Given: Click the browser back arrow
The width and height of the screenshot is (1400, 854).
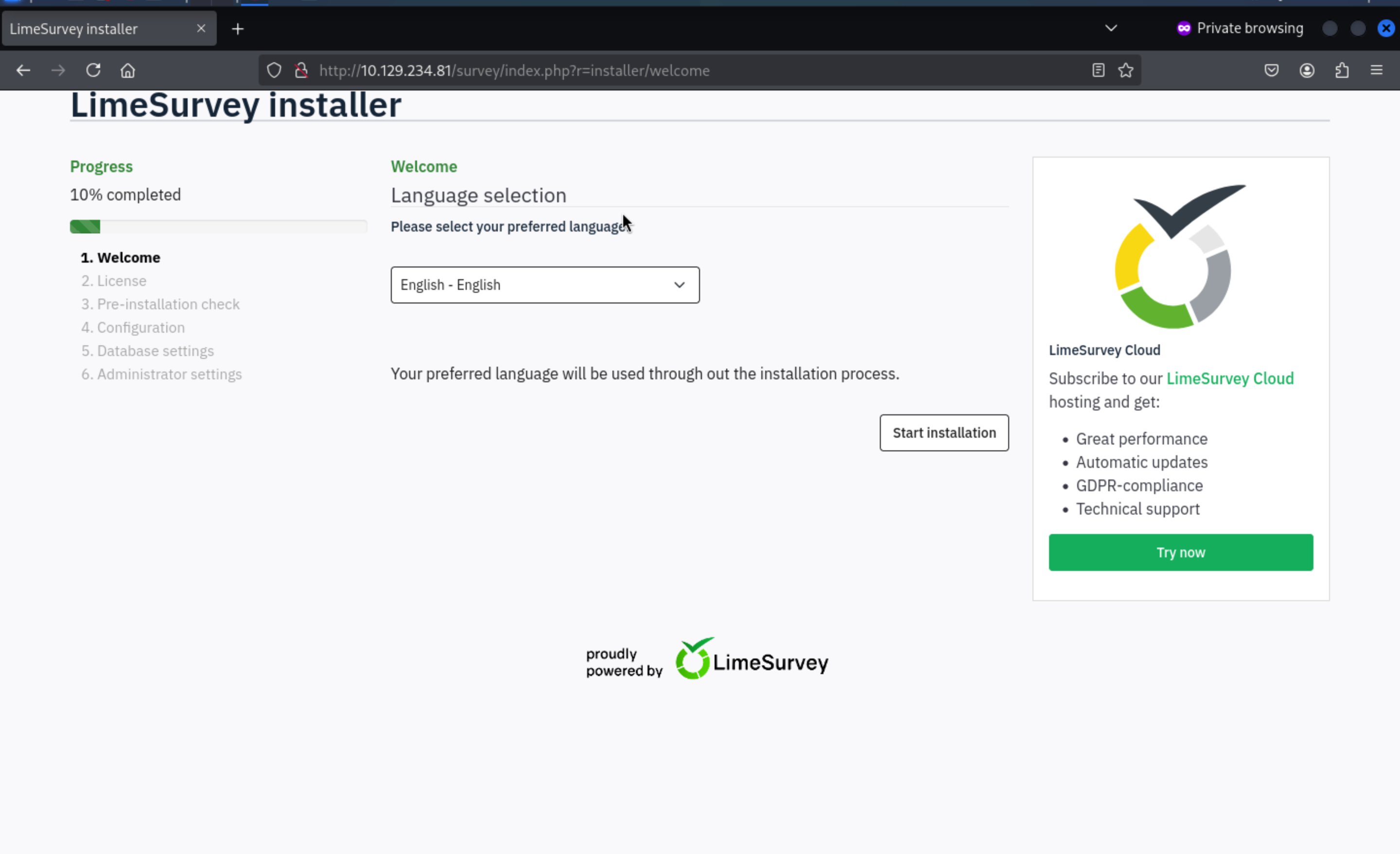Looking at the screenshot, I should point(23,71).
